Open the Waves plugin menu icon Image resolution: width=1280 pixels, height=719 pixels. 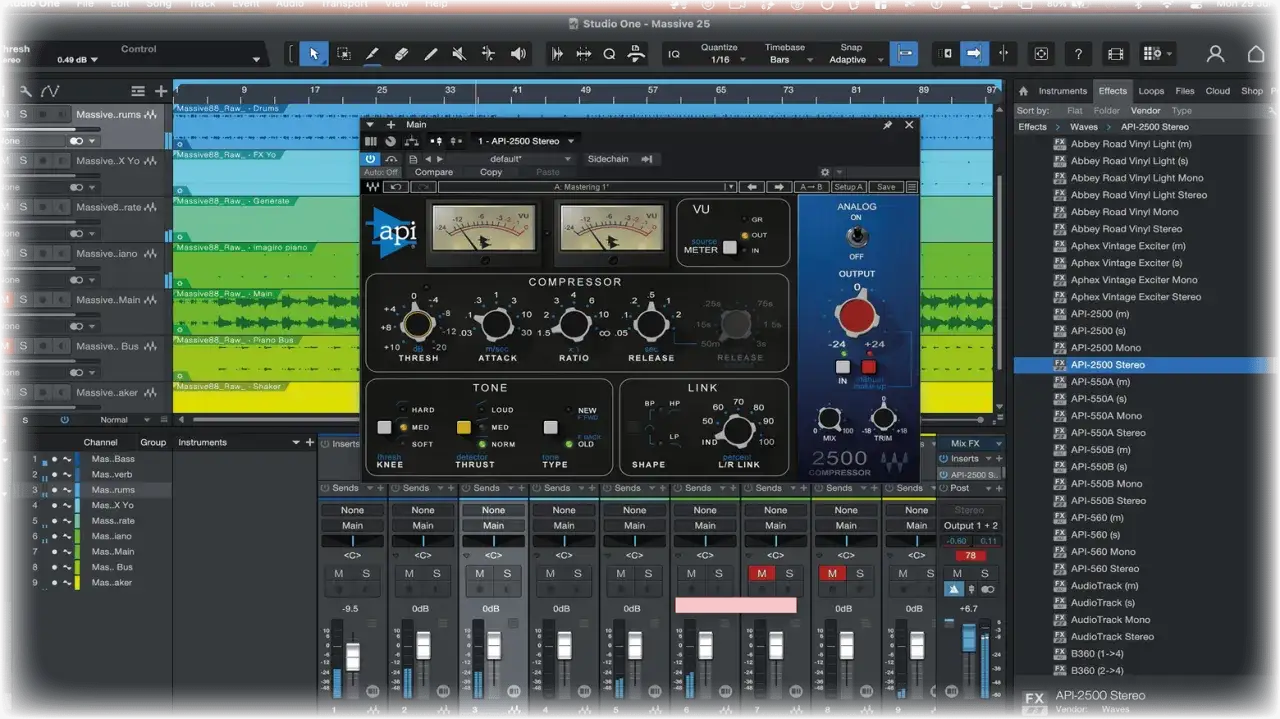911,187
